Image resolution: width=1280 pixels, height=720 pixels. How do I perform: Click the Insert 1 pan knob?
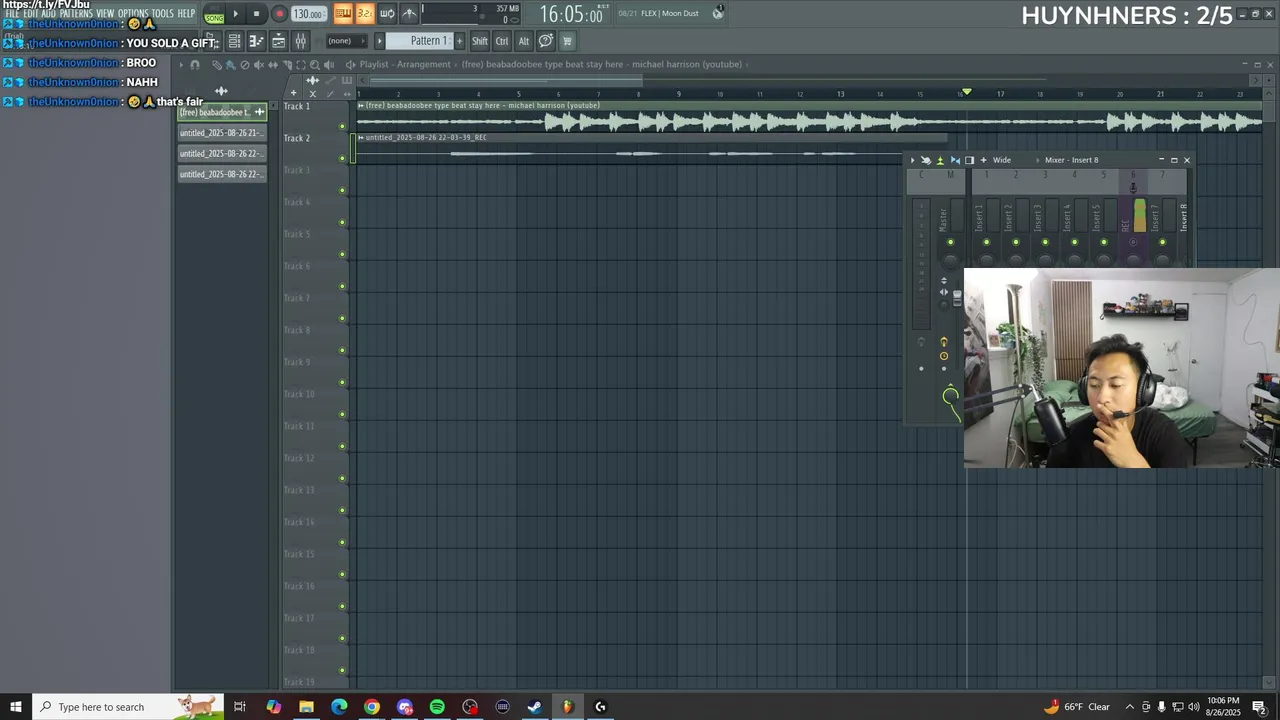(987, 260)
